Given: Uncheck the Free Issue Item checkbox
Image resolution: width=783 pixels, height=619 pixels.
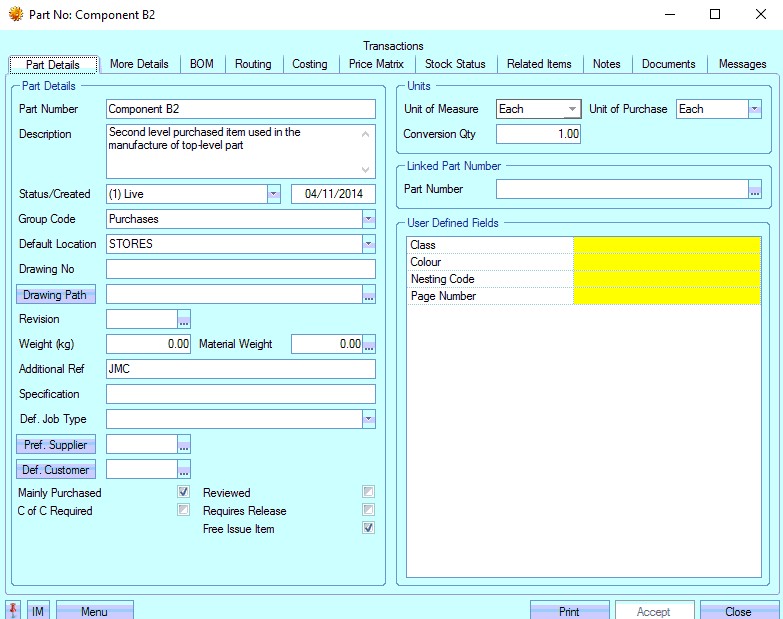Looking at the screenshot, I should point(368,528).
